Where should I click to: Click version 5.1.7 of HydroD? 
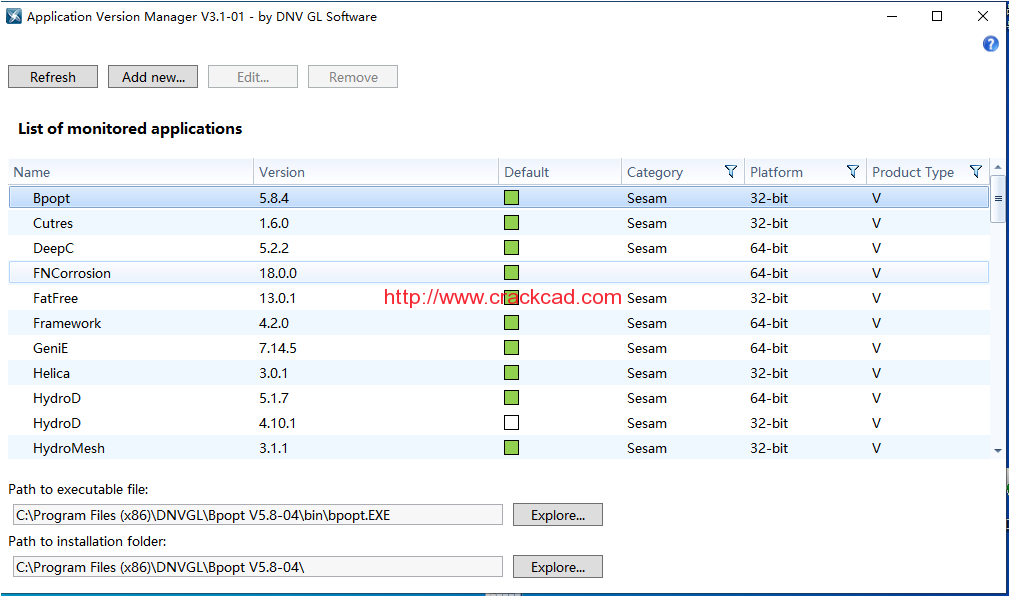pyautogui.click(x=274, y=398)
